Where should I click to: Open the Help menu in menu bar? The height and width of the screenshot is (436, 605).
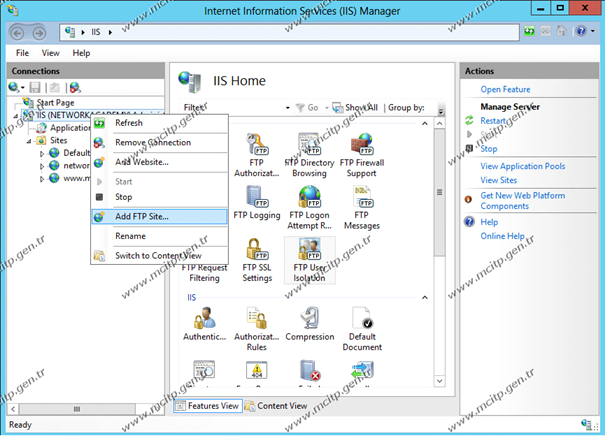pyautogui.click(x=81, y=53)
